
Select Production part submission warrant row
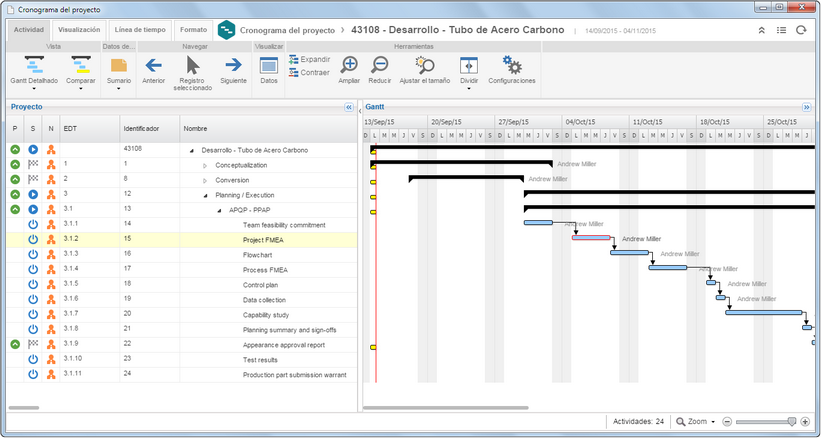click(182, 375)
